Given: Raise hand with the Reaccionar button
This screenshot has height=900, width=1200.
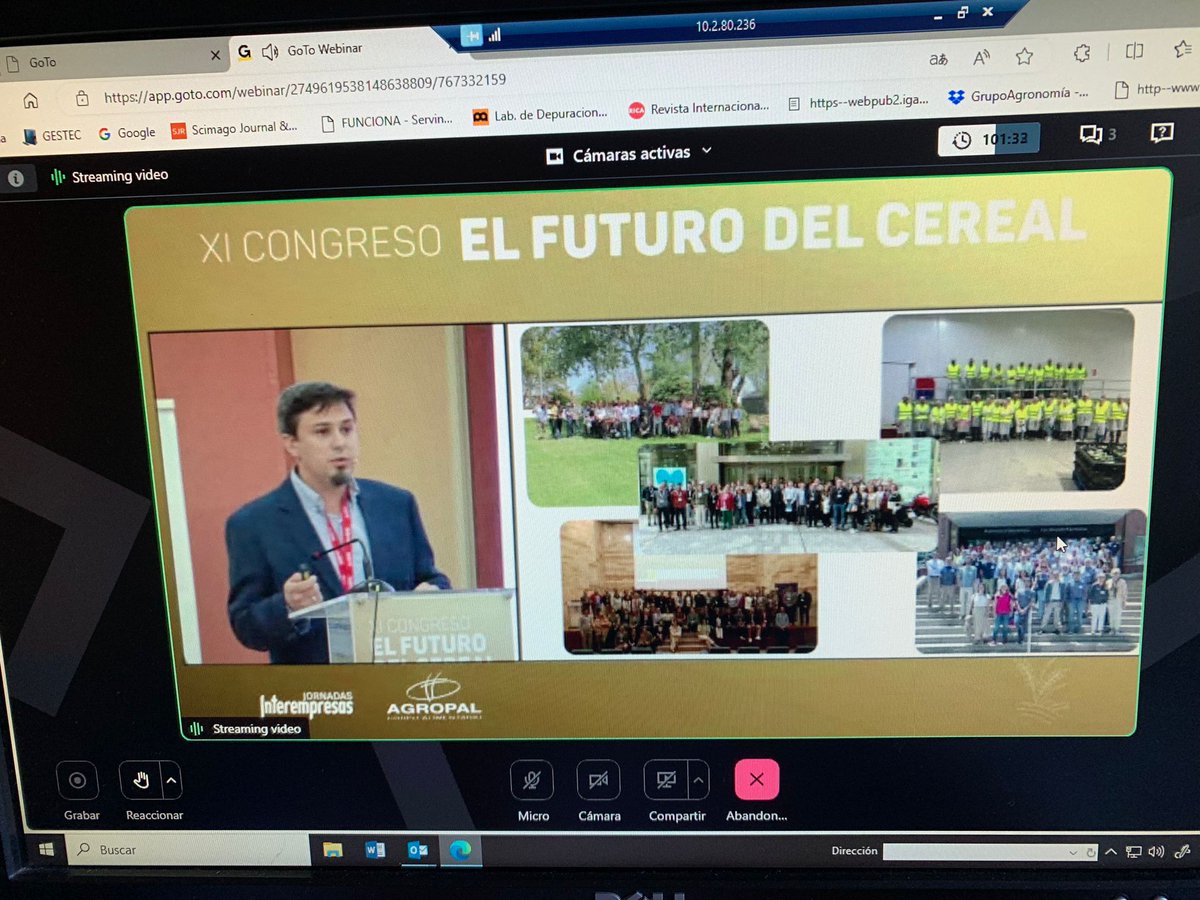Looking at the screenshot, I should tap(140, 780).
